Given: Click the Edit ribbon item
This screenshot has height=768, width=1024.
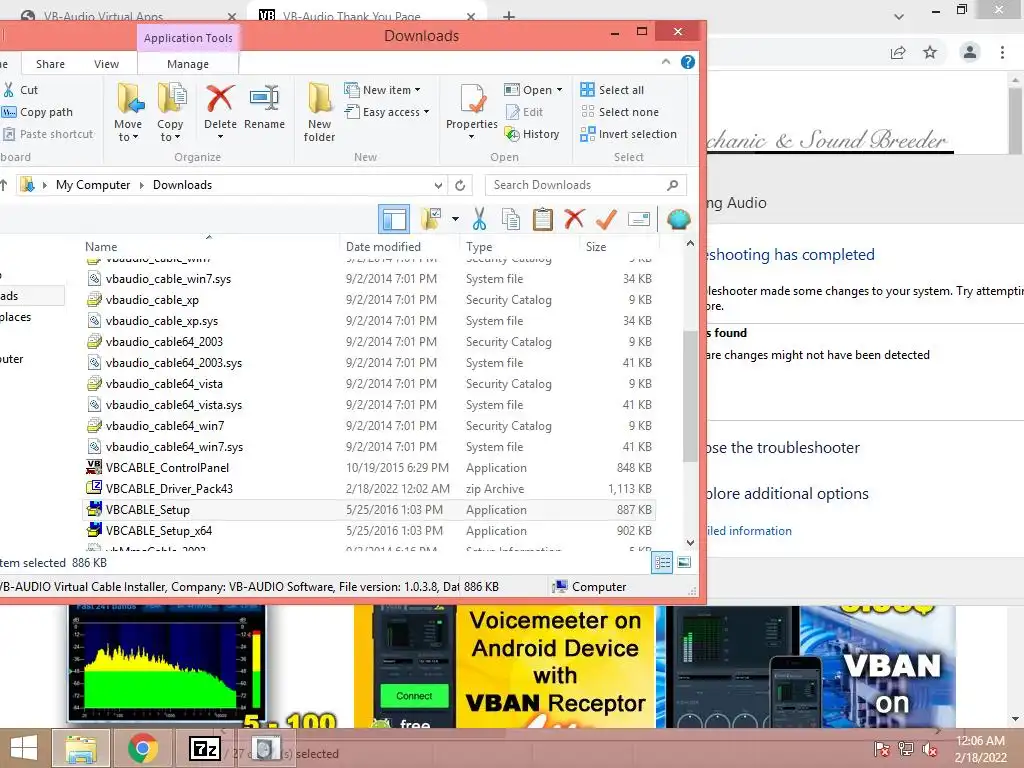Looking at the screenshot, I should [524, 112].
